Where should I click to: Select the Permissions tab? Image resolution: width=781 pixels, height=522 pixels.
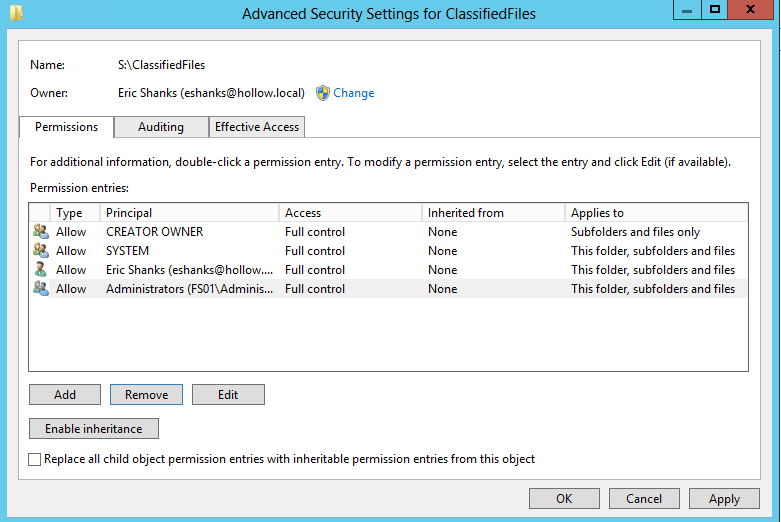click(66, 127)
